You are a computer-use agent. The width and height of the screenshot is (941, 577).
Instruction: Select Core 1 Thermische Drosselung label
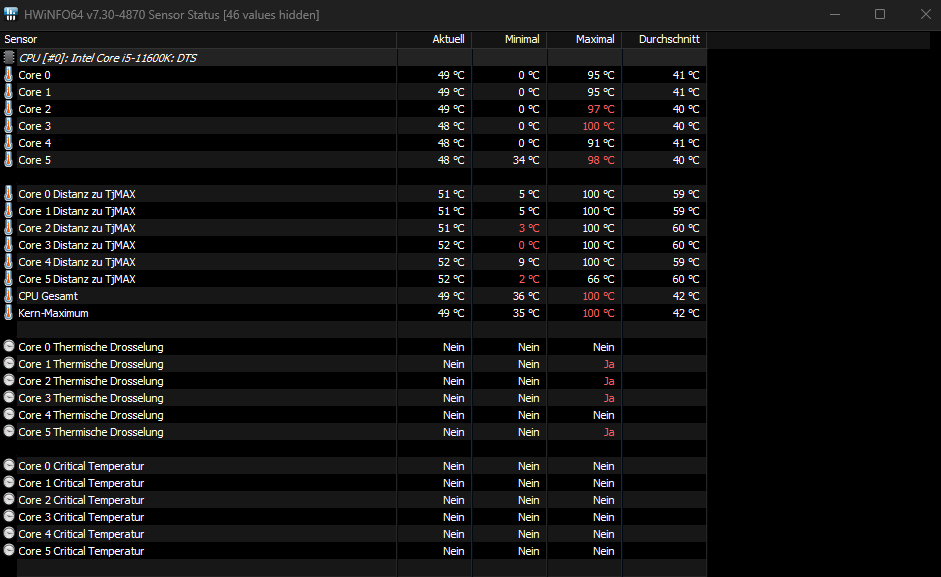pyautogui.click(x=91, y=364)
